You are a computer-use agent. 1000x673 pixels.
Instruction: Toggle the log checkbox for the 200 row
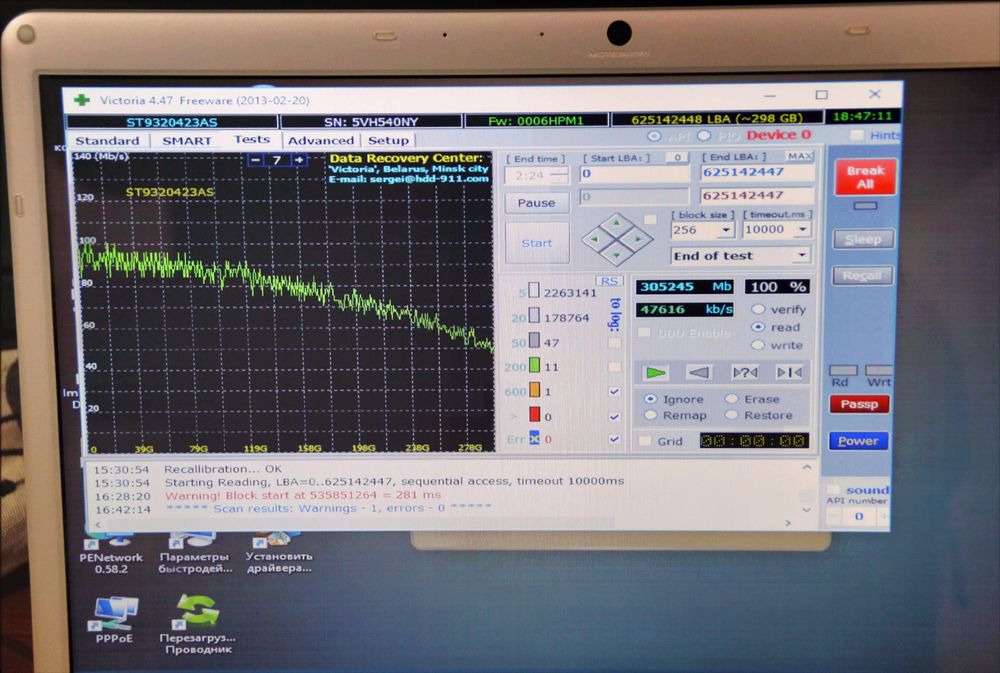click(614, 367)
